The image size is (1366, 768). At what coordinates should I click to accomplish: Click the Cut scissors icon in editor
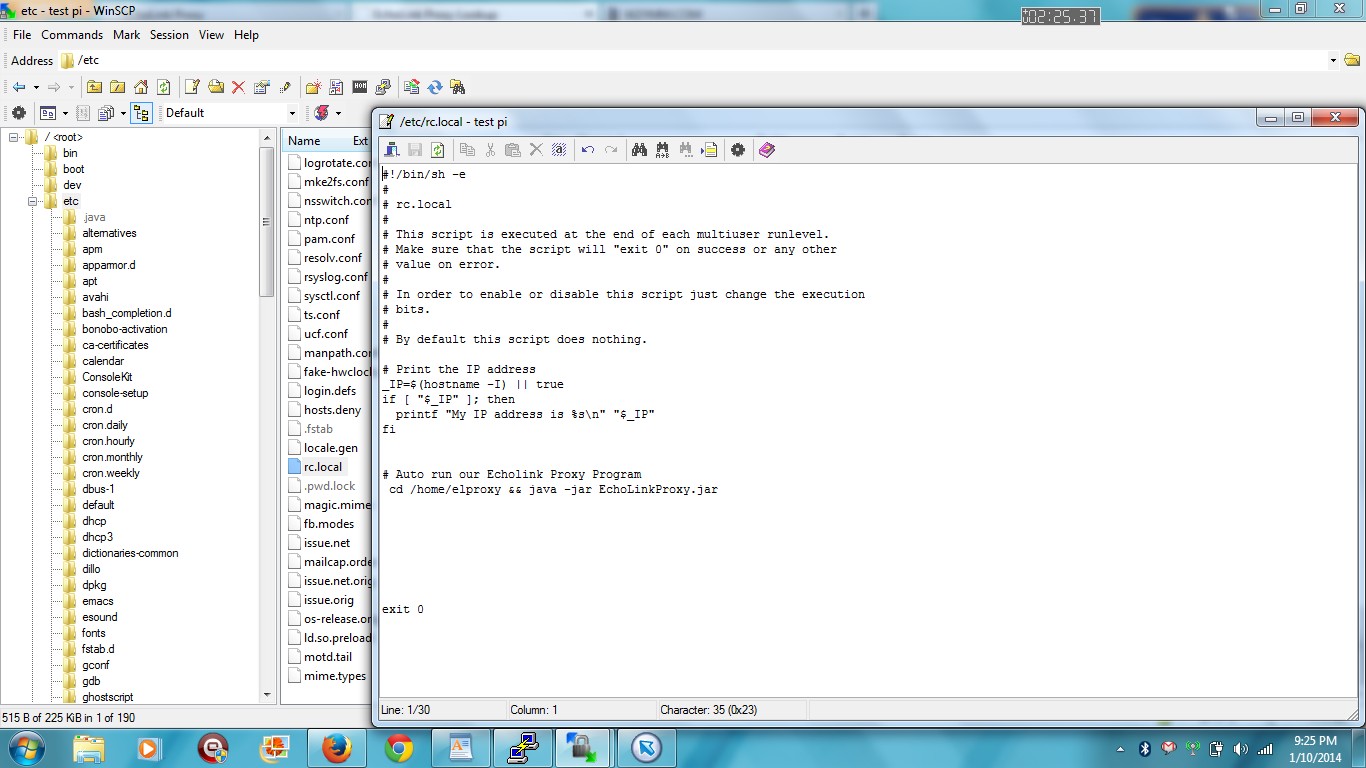point(490,150)
